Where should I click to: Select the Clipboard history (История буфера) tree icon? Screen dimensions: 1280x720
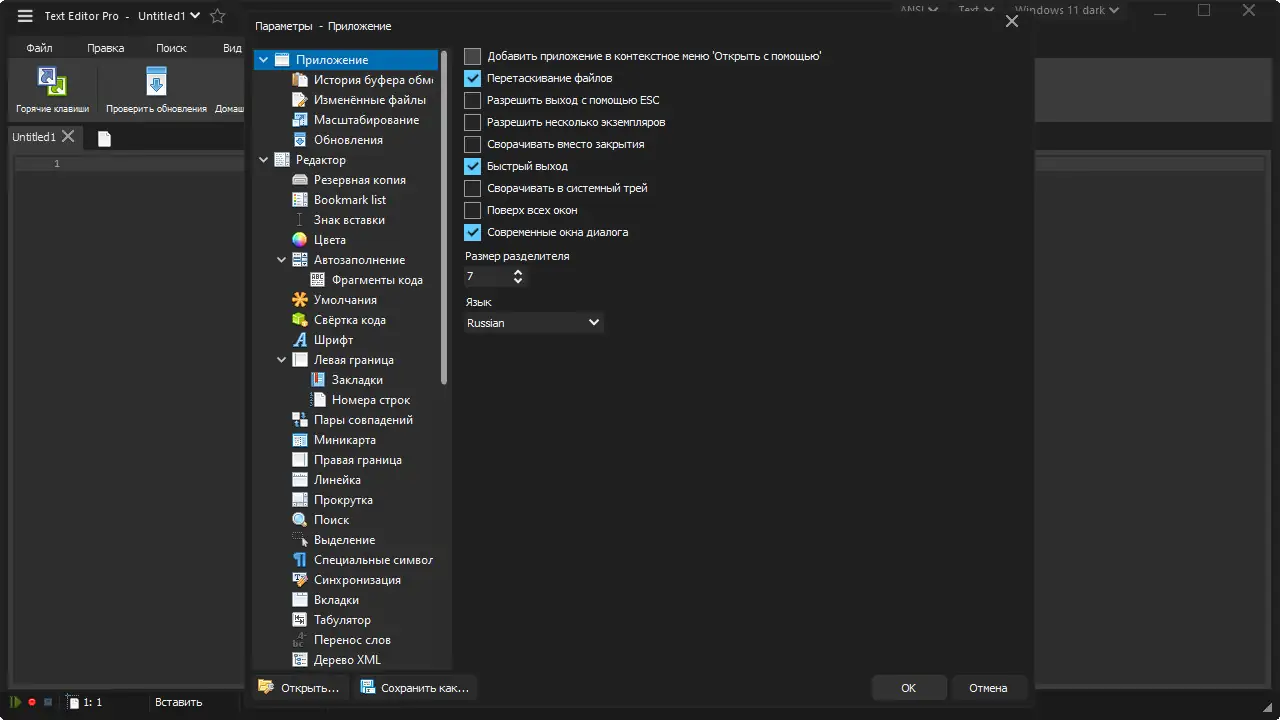point(299,80)
